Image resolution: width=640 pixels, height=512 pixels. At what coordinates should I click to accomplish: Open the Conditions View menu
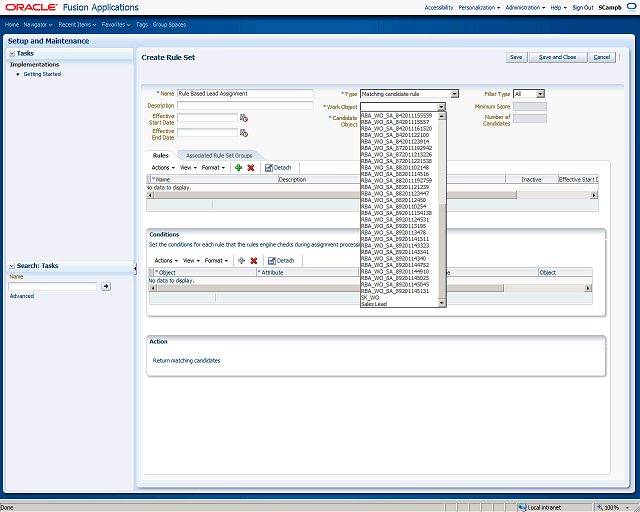(191, 260)
